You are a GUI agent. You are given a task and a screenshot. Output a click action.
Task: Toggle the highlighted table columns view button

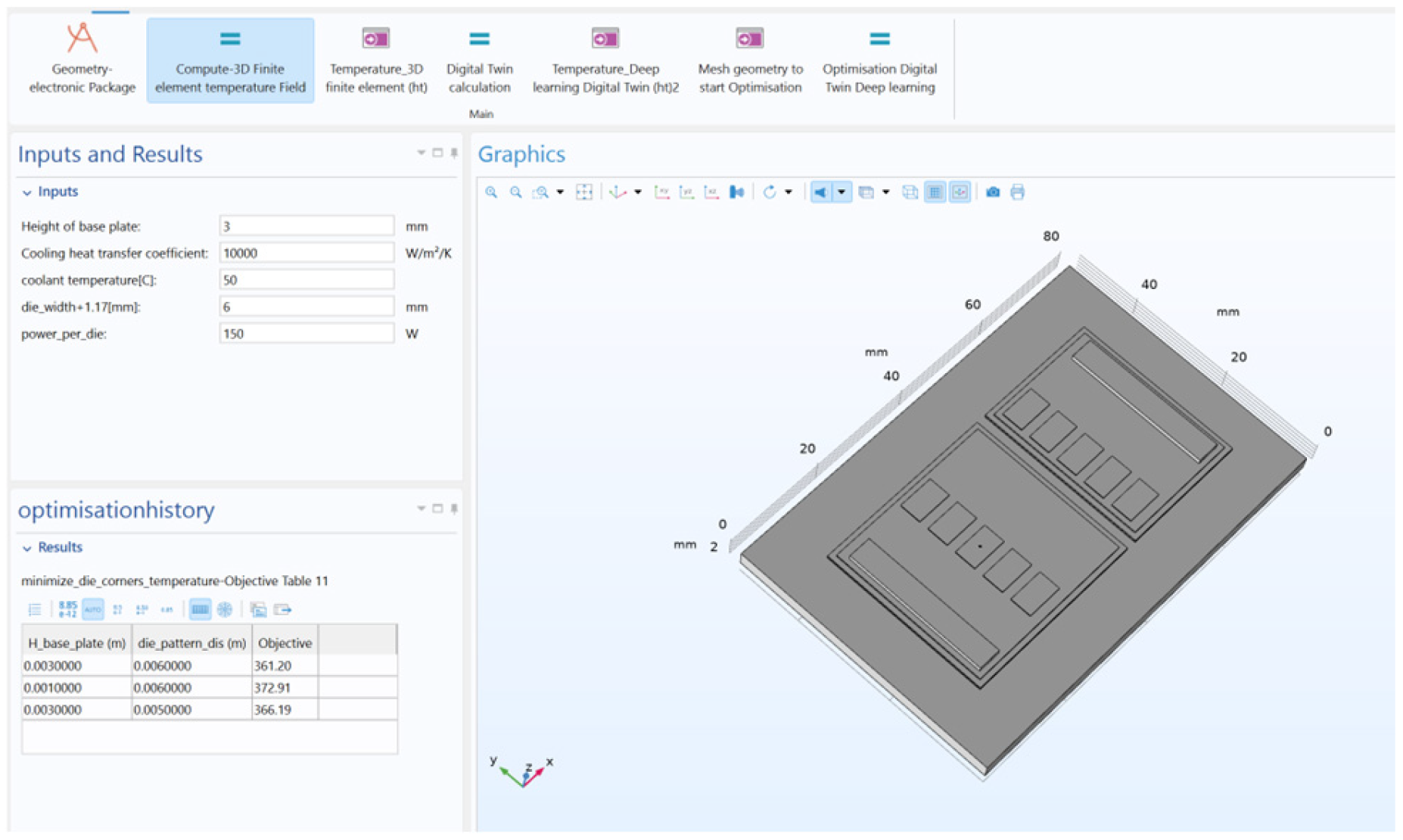point(200,609)
